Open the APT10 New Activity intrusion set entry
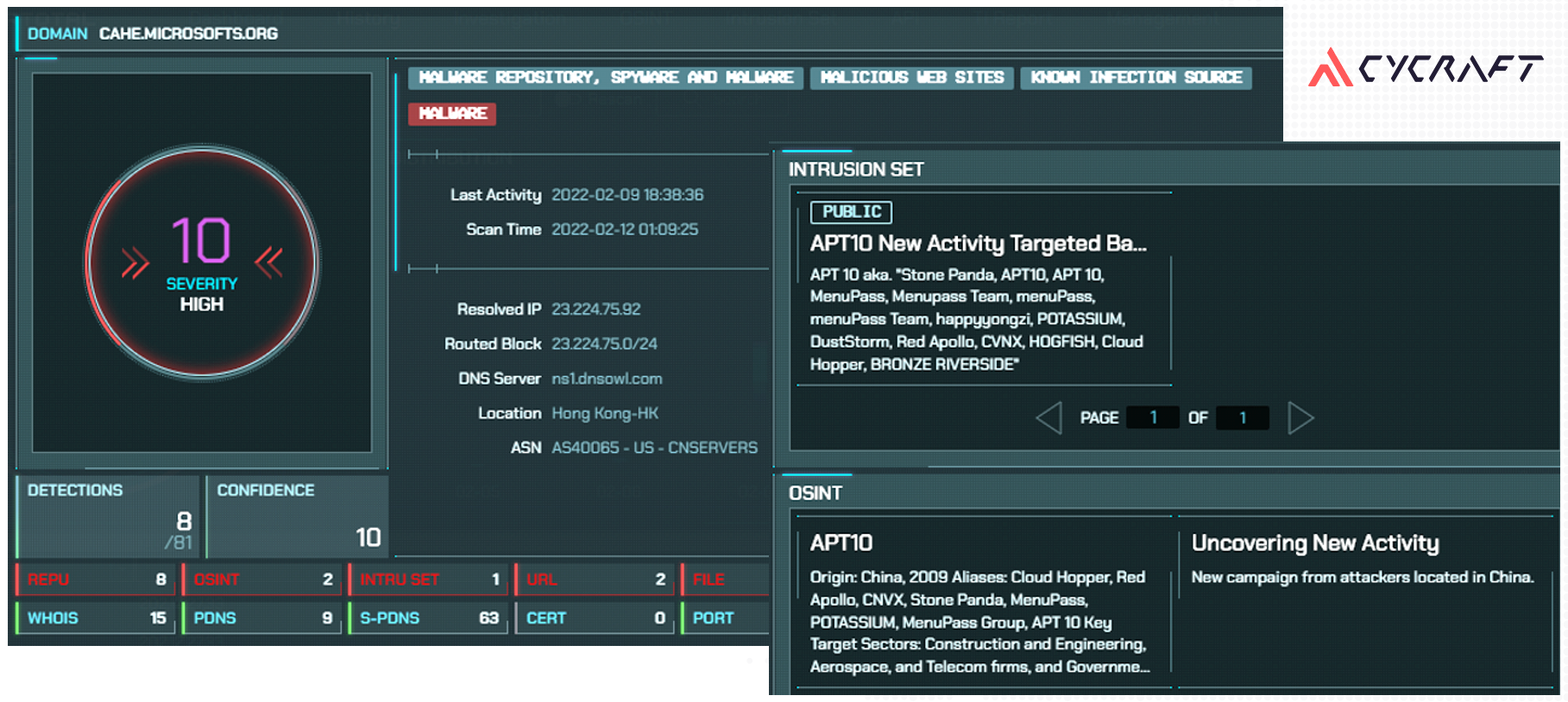The width and height of the screenshot is (1568, 702). click(x=978, y=244)
